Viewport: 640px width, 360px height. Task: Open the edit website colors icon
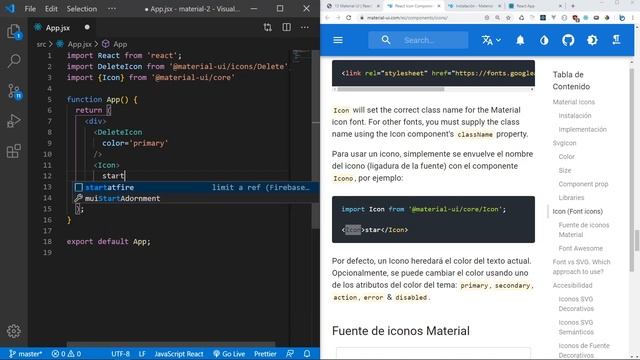coord(544,40)
